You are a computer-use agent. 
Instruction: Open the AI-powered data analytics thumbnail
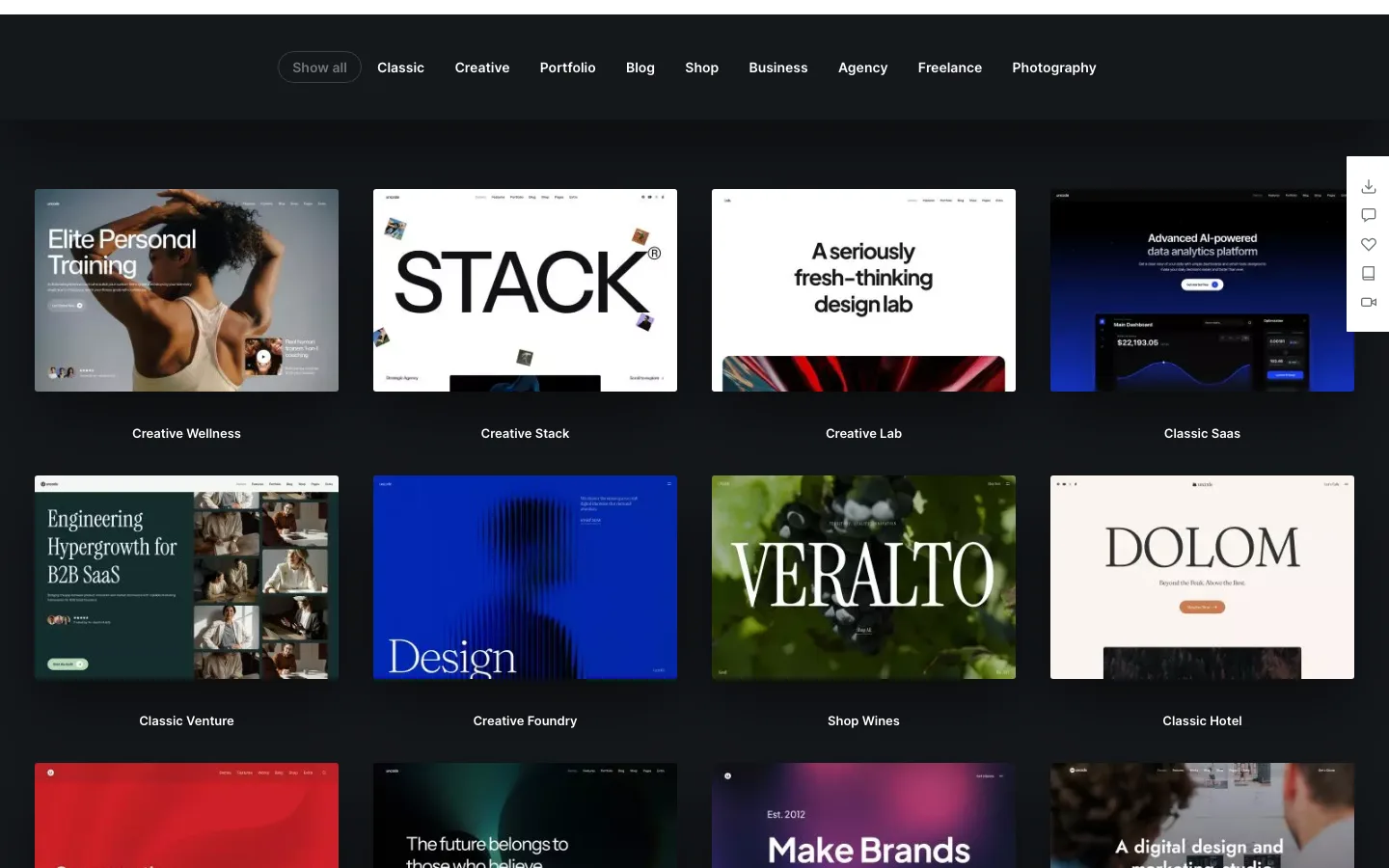pos(1202,290)
